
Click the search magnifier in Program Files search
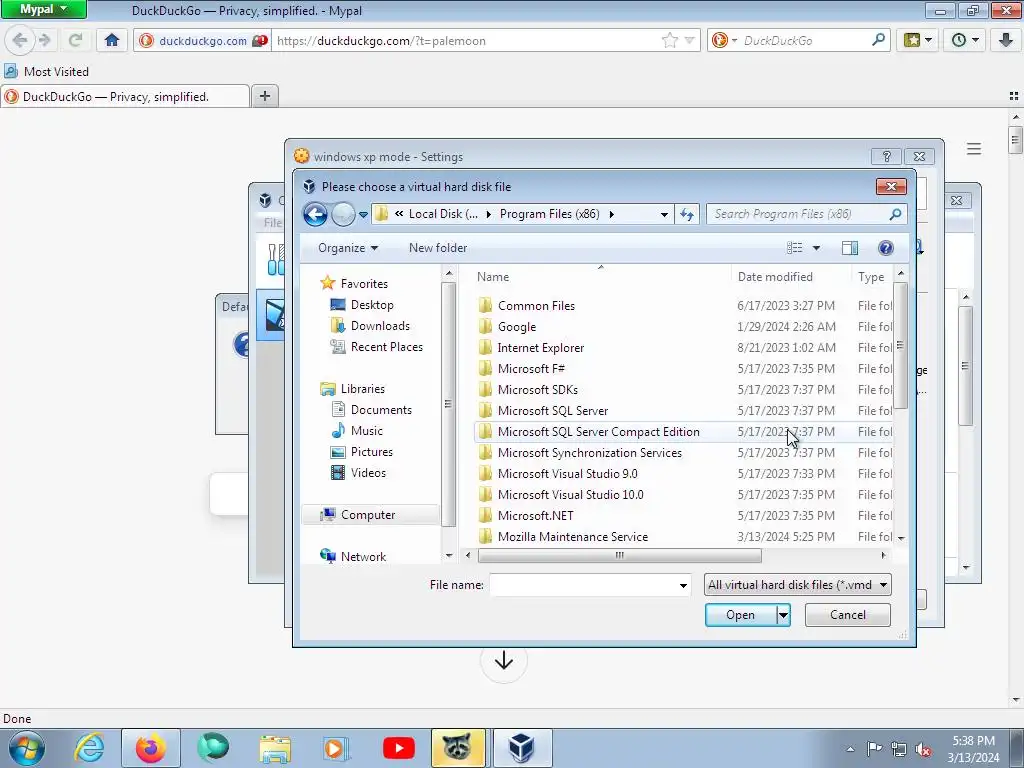[895, 214]
